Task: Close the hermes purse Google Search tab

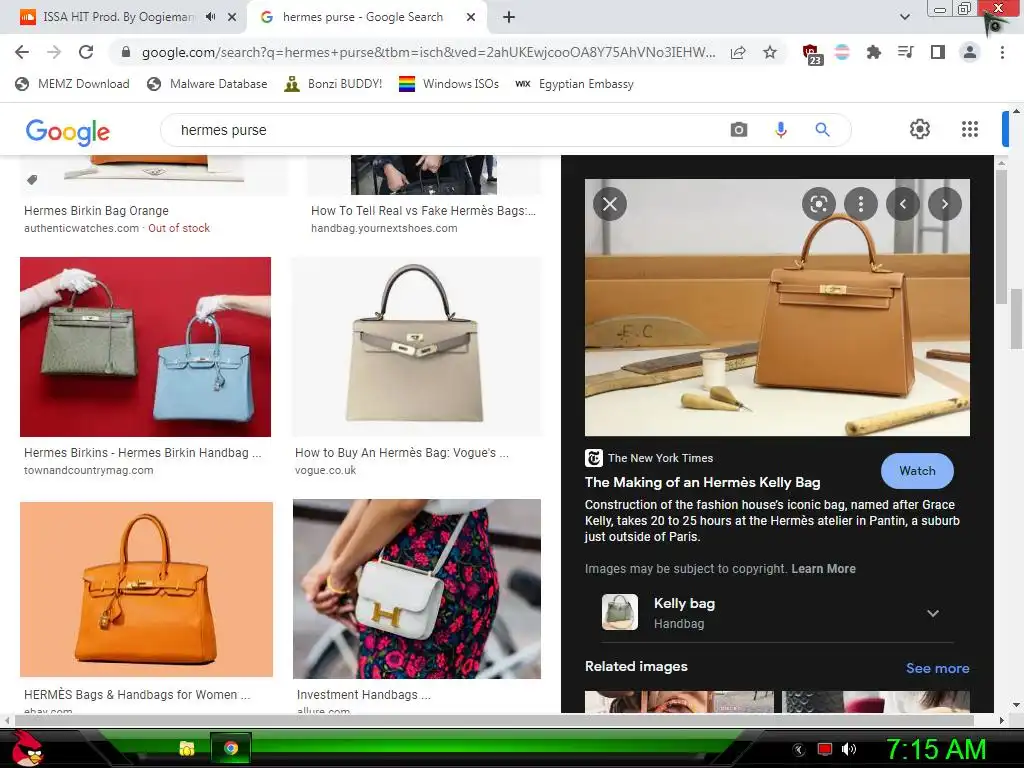Action: coord(471,17)
